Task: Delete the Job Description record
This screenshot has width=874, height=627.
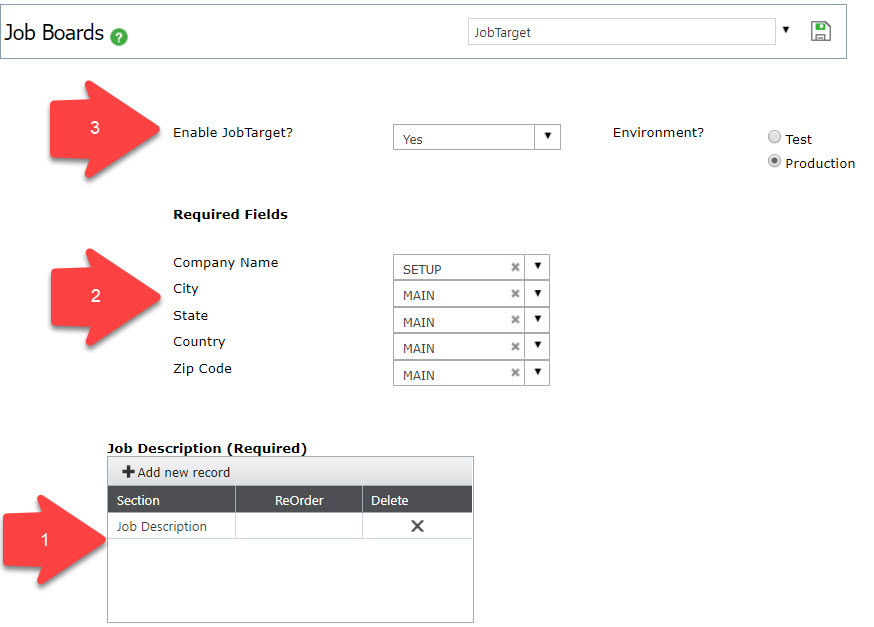Action: [417, 526]
